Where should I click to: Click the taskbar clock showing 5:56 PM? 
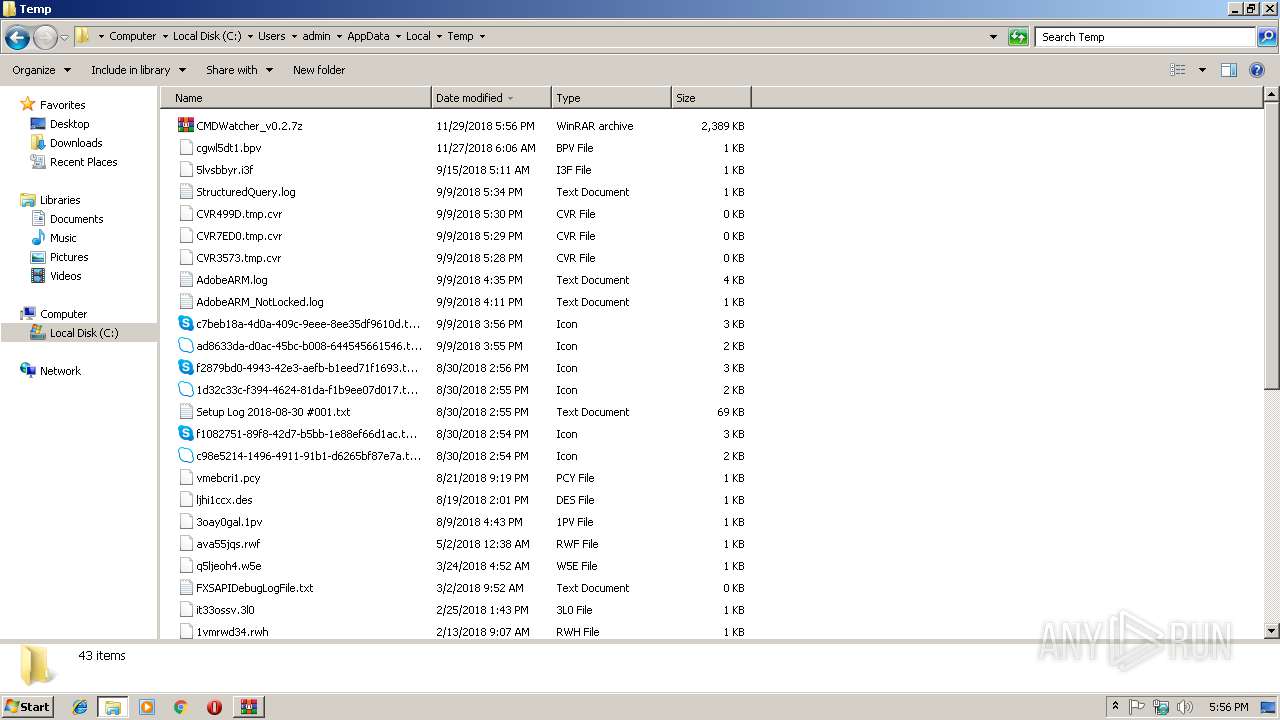coord(1228,707)
